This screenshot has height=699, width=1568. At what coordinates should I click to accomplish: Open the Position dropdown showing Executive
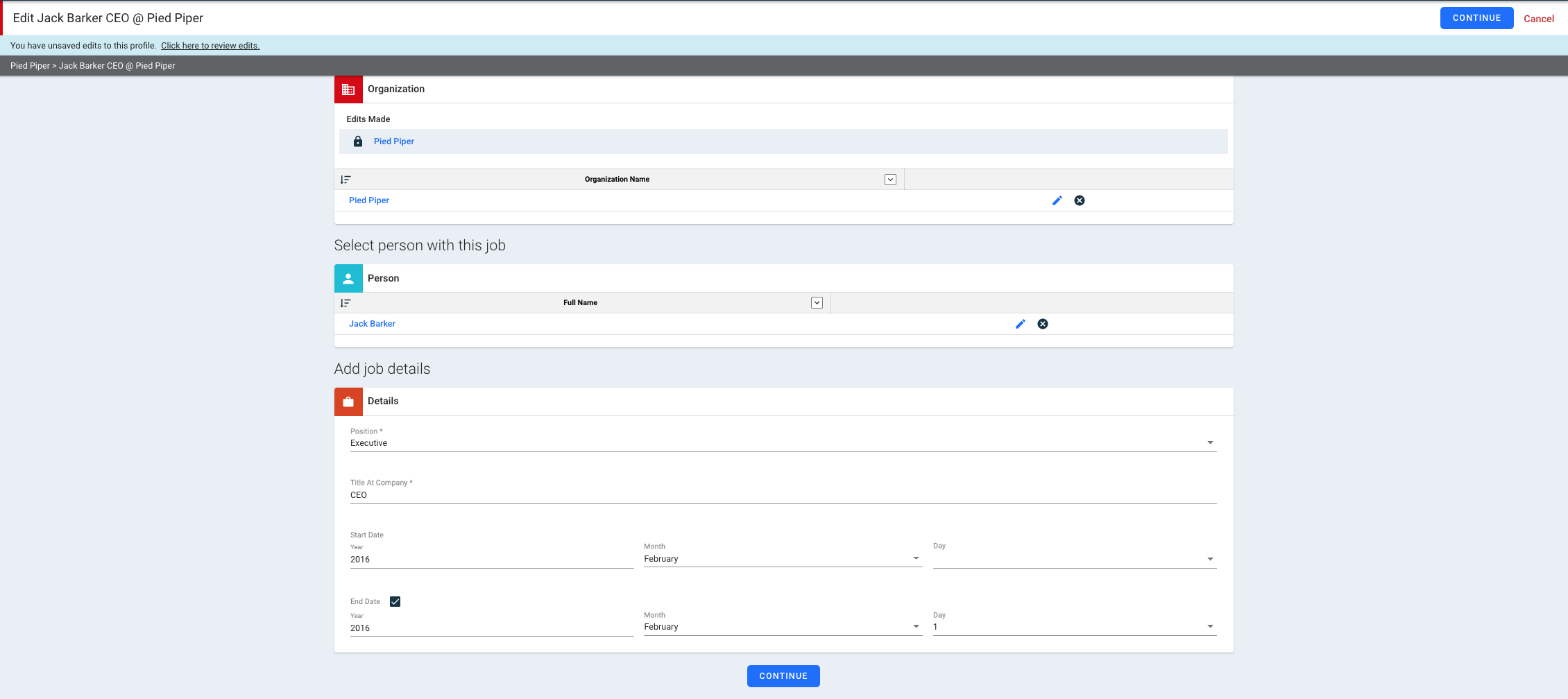click(x=783, y=443)
